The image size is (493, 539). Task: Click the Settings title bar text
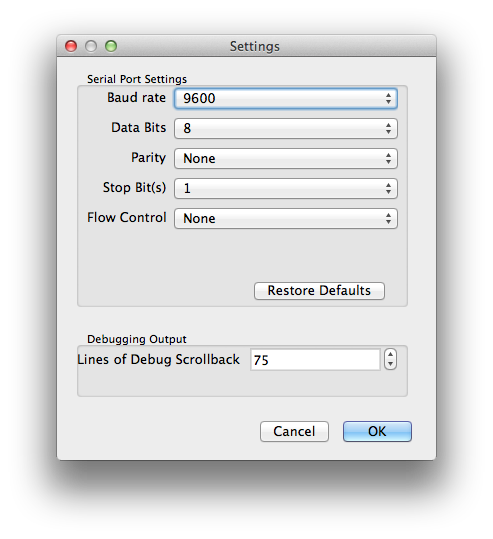(x=255, y=46)
